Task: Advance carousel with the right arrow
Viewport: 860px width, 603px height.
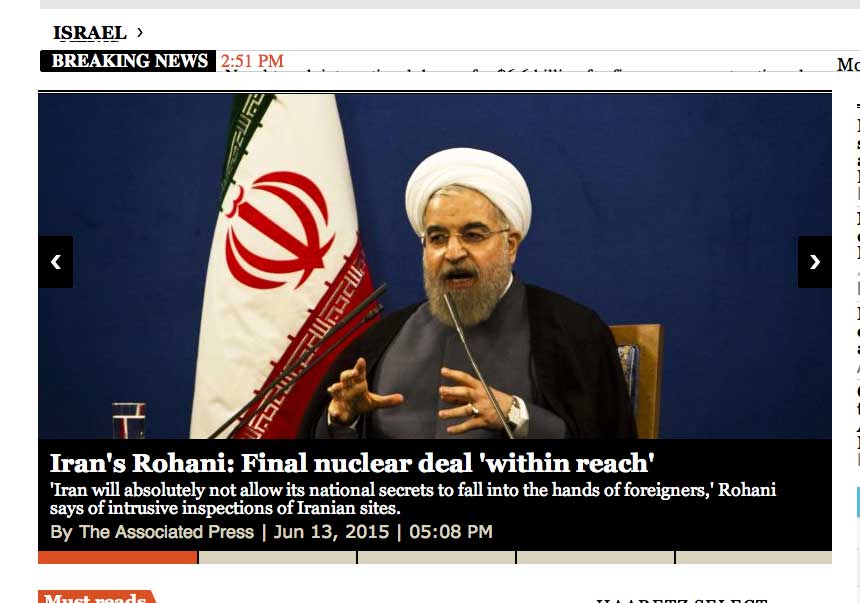Action: [814, 262]
